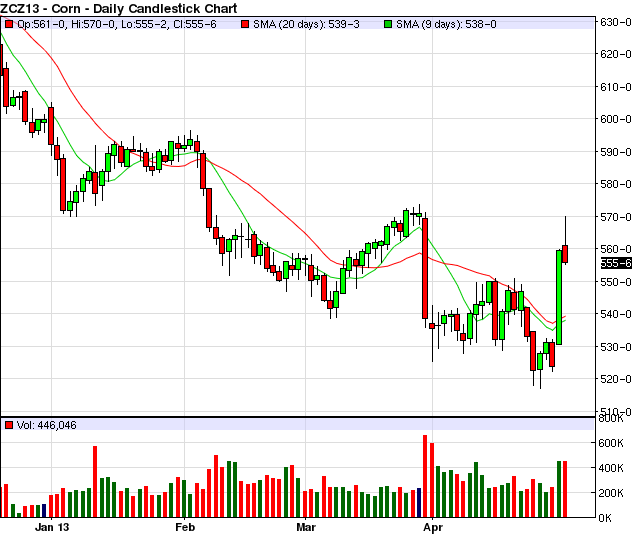Viewport: 640px width, 536px height.
Task: Click the OHLC values text Op:561-0
Action: coord(41,24)
